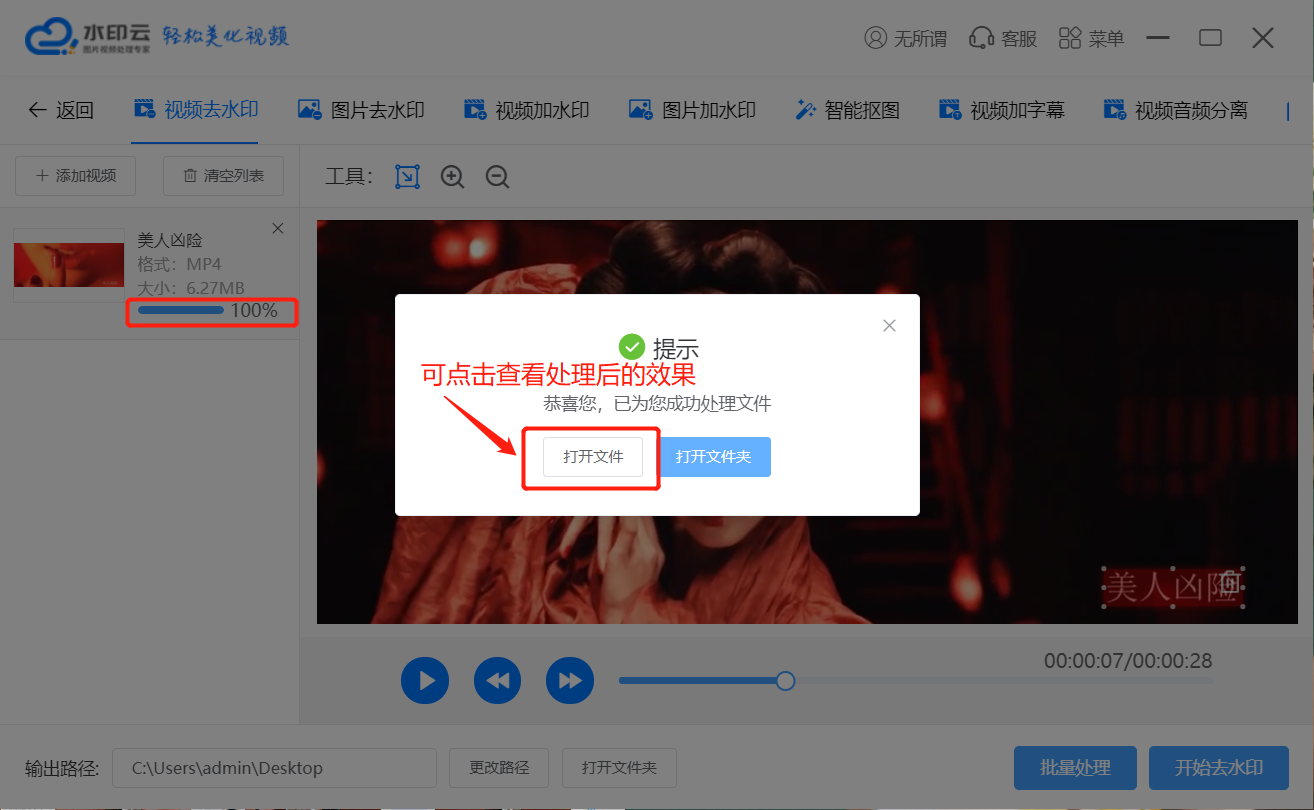
Task: Maximize the application window
Action: pos(1211,38)
